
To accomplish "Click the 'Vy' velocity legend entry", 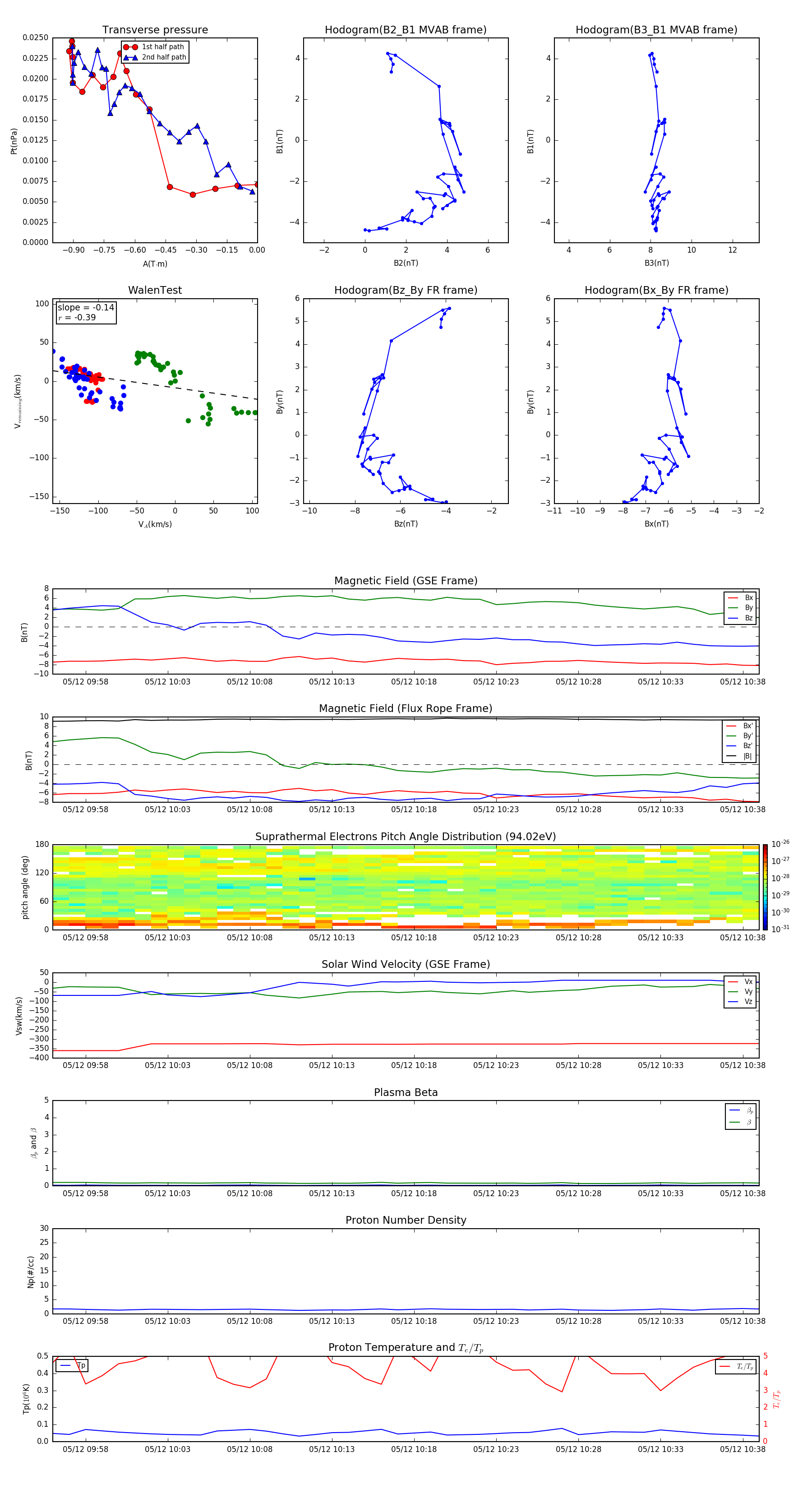I will [x=740, y=991].
